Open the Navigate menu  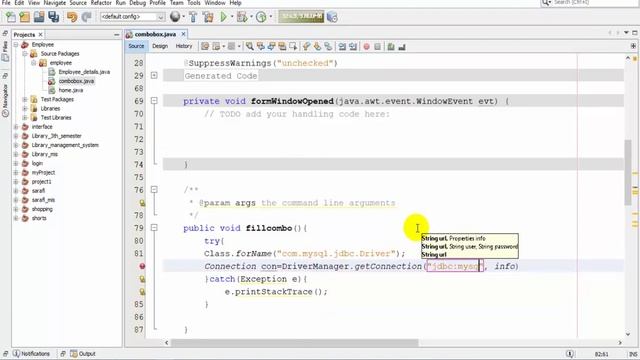(54, 3)
